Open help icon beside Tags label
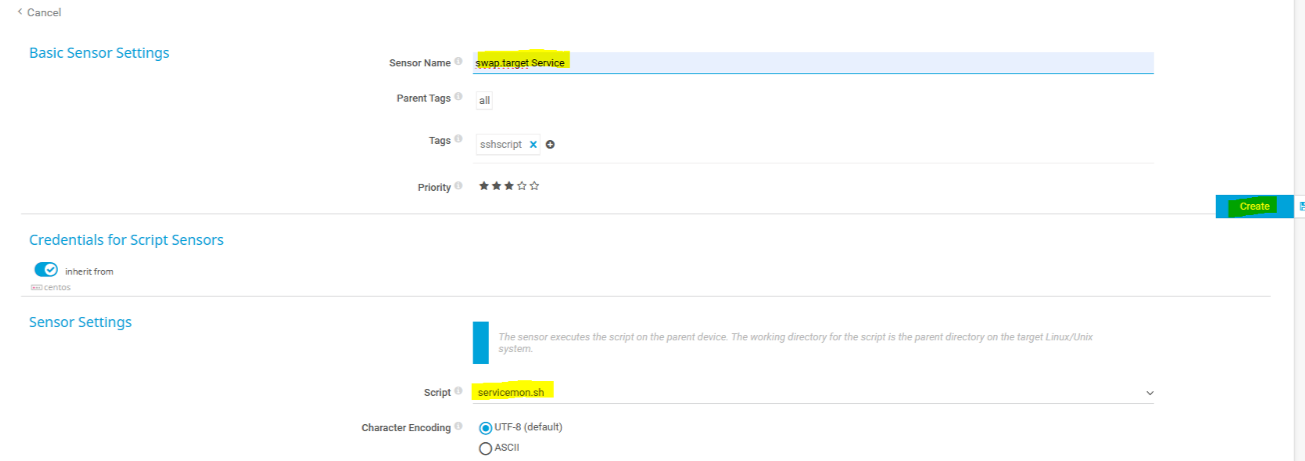Viewport: 1305px width, 461px height. (458, 140)
